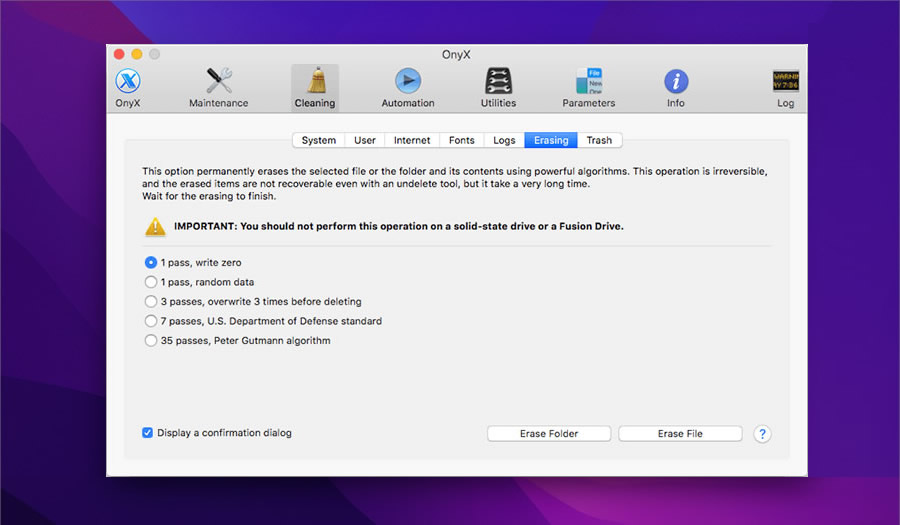Switch to the Internet tab
900x525 pixels.
click(x=412, y=140)
